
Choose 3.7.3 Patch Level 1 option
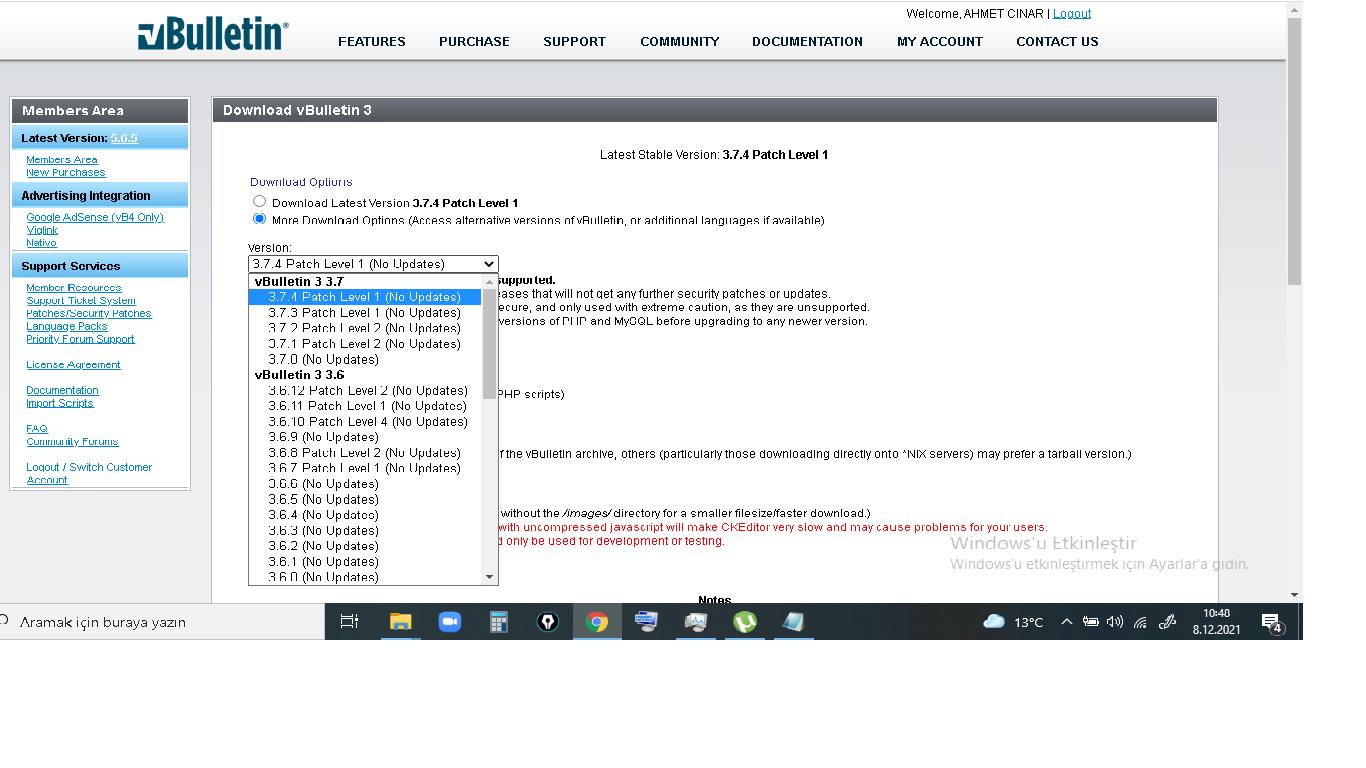(365, 313)
